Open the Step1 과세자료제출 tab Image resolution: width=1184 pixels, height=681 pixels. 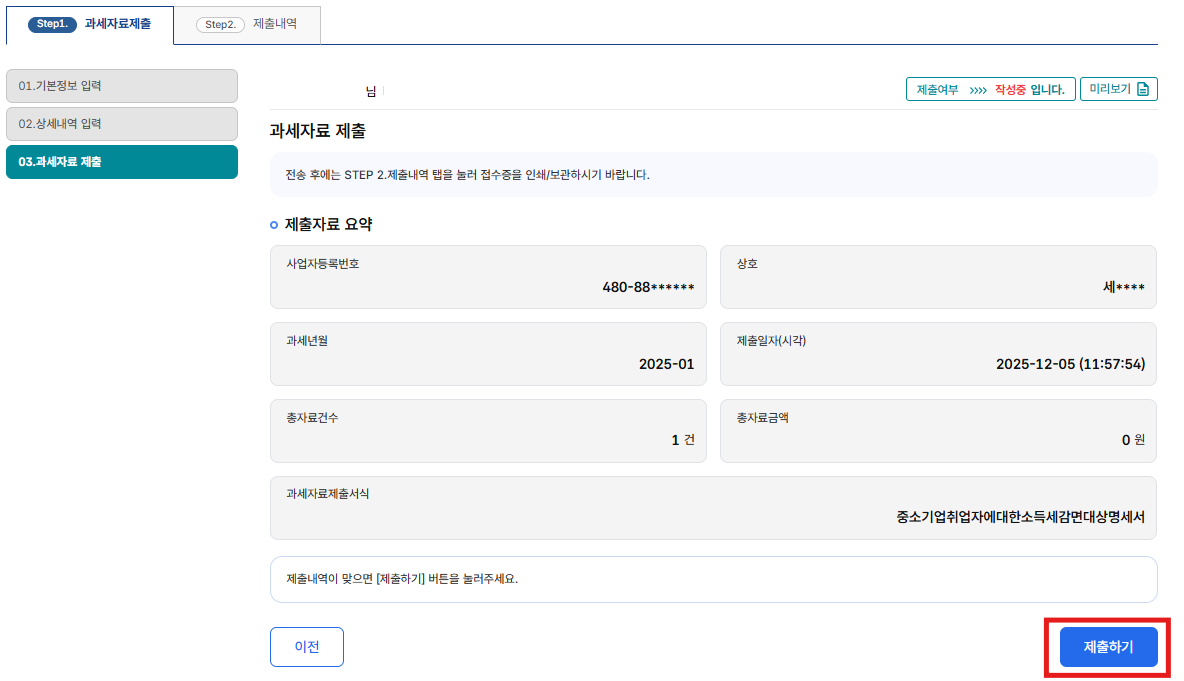[x=90, y=24]
